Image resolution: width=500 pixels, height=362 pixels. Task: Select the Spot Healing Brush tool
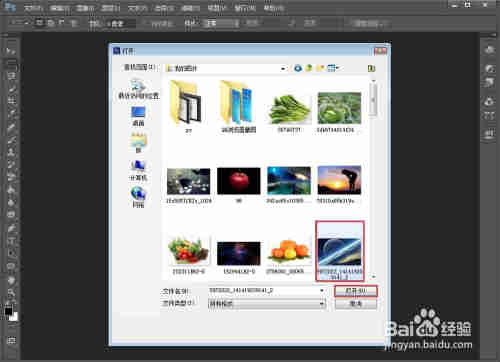tap(11, 127)
